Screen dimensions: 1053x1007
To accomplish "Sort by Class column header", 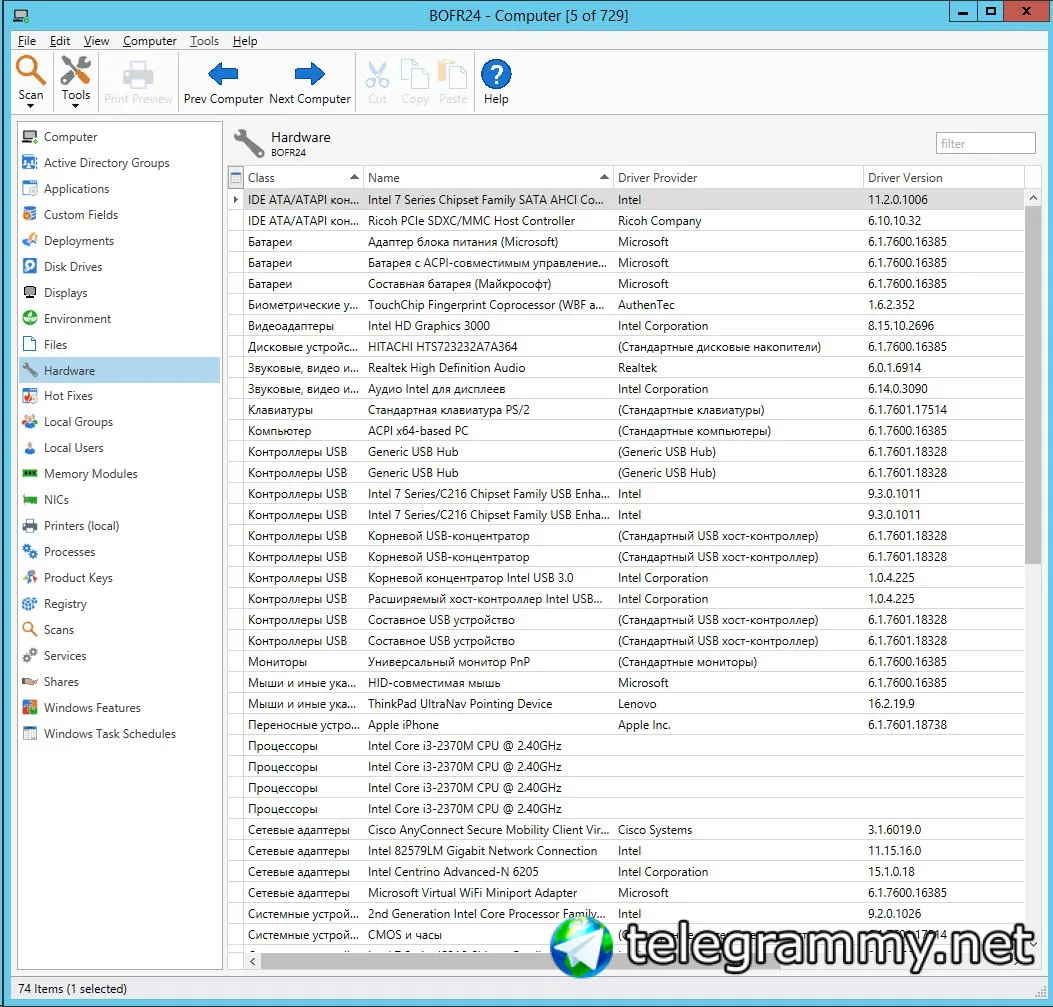I will (x=304, y=178).
